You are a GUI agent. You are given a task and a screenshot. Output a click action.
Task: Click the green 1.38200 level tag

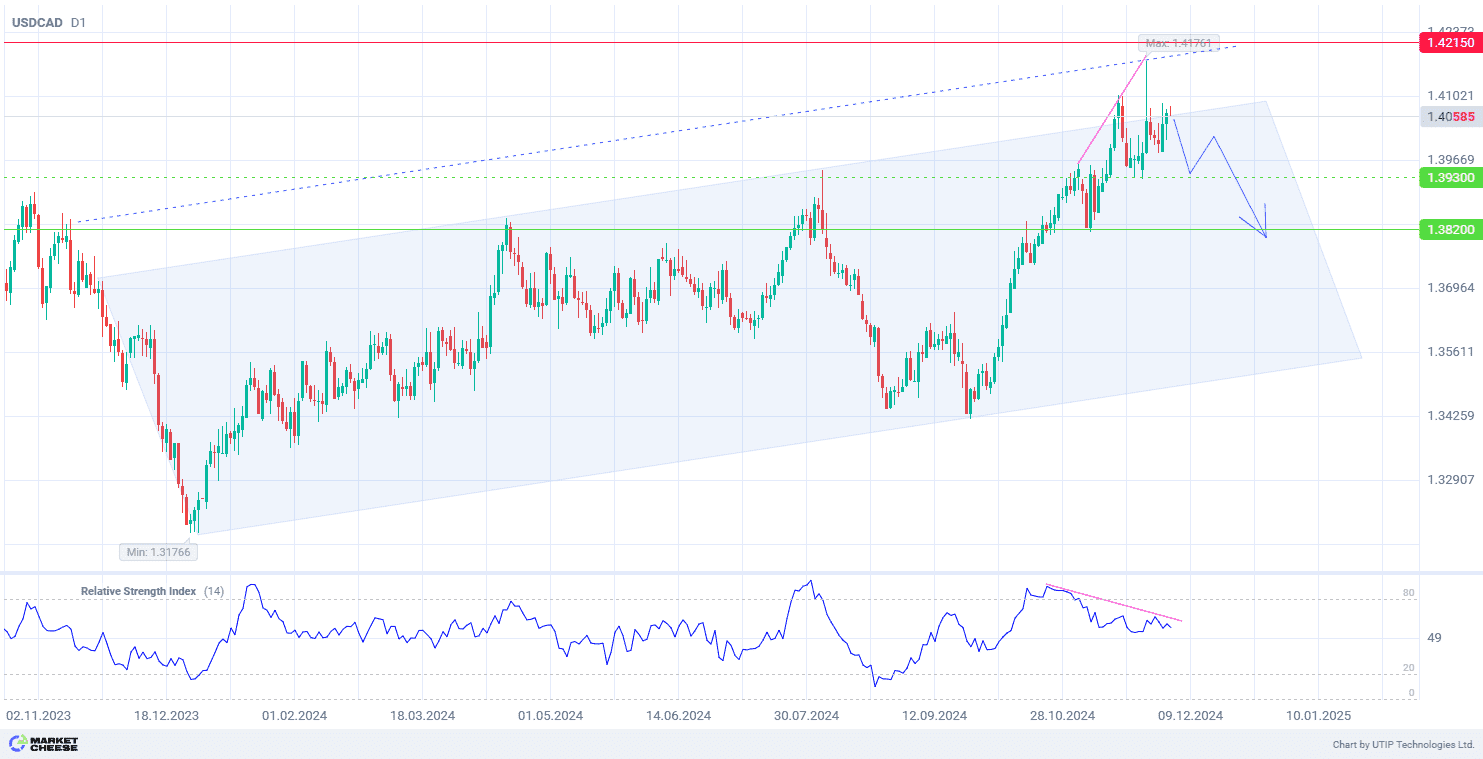[1449, 230]
